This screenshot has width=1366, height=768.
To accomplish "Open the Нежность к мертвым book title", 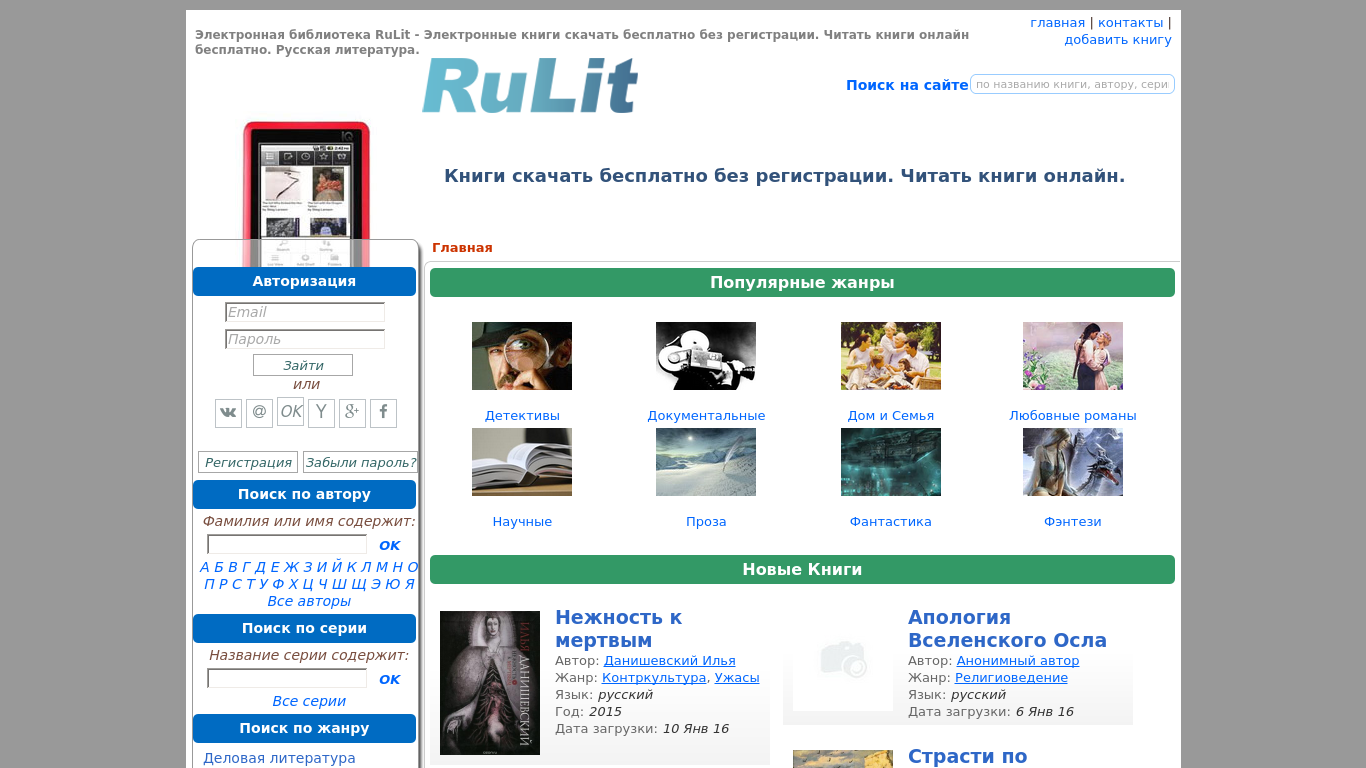I will tap(618, 629).
